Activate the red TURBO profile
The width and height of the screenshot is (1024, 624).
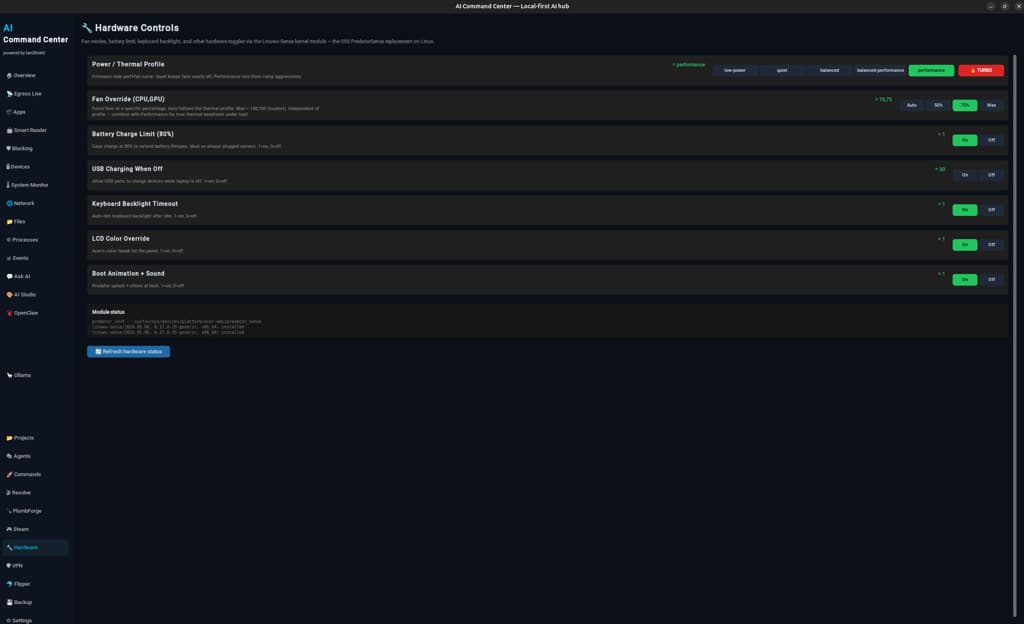click(x=981, y=70)
